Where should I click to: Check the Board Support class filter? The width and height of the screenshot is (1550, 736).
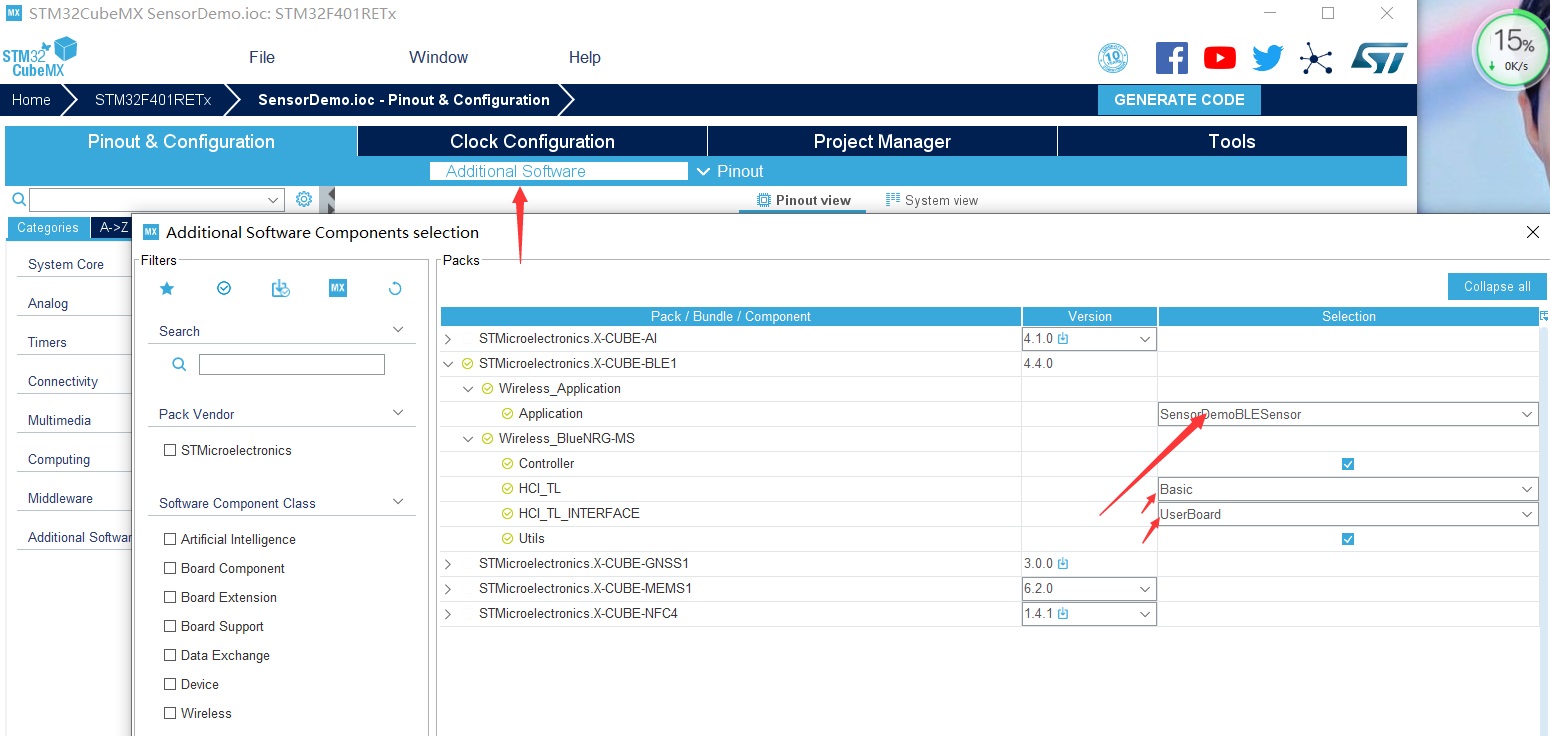[x=170, y=626]
